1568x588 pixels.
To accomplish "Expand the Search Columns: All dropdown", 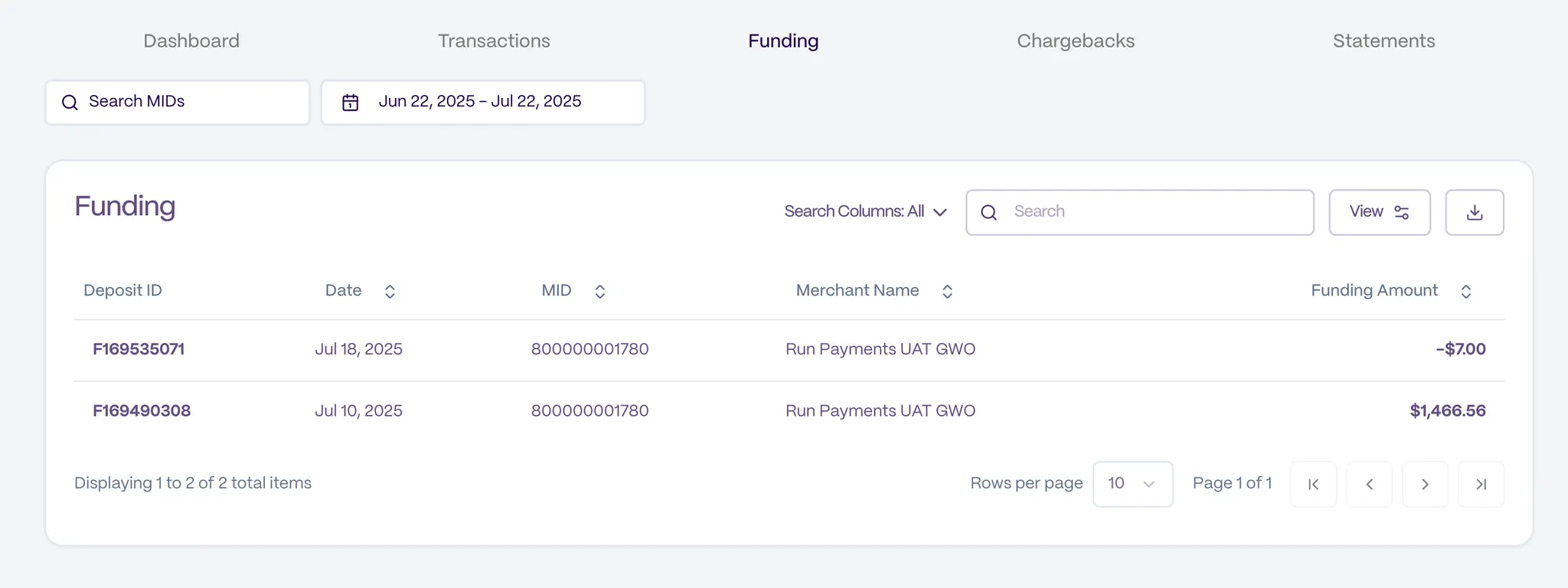I will [x=865, y=212].
